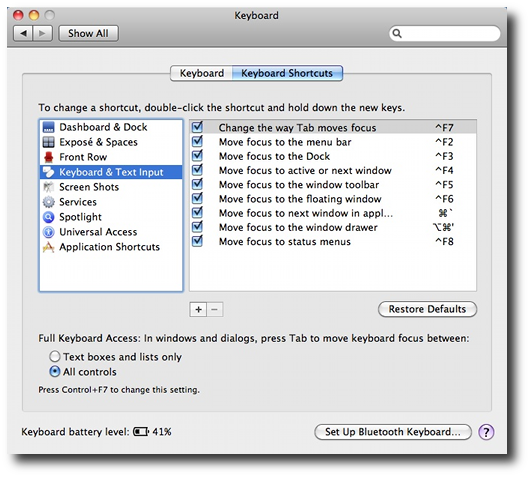Select Exposé & Spaces category

tap(111, 142)
